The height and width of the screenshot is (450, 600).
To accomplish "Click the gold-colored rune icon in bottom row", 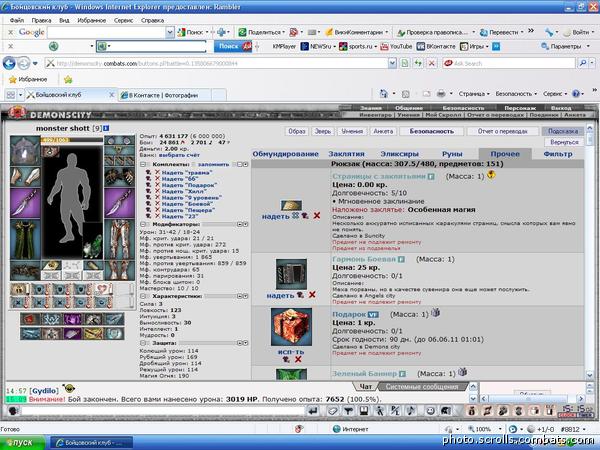I will click(x=93, y=334).
